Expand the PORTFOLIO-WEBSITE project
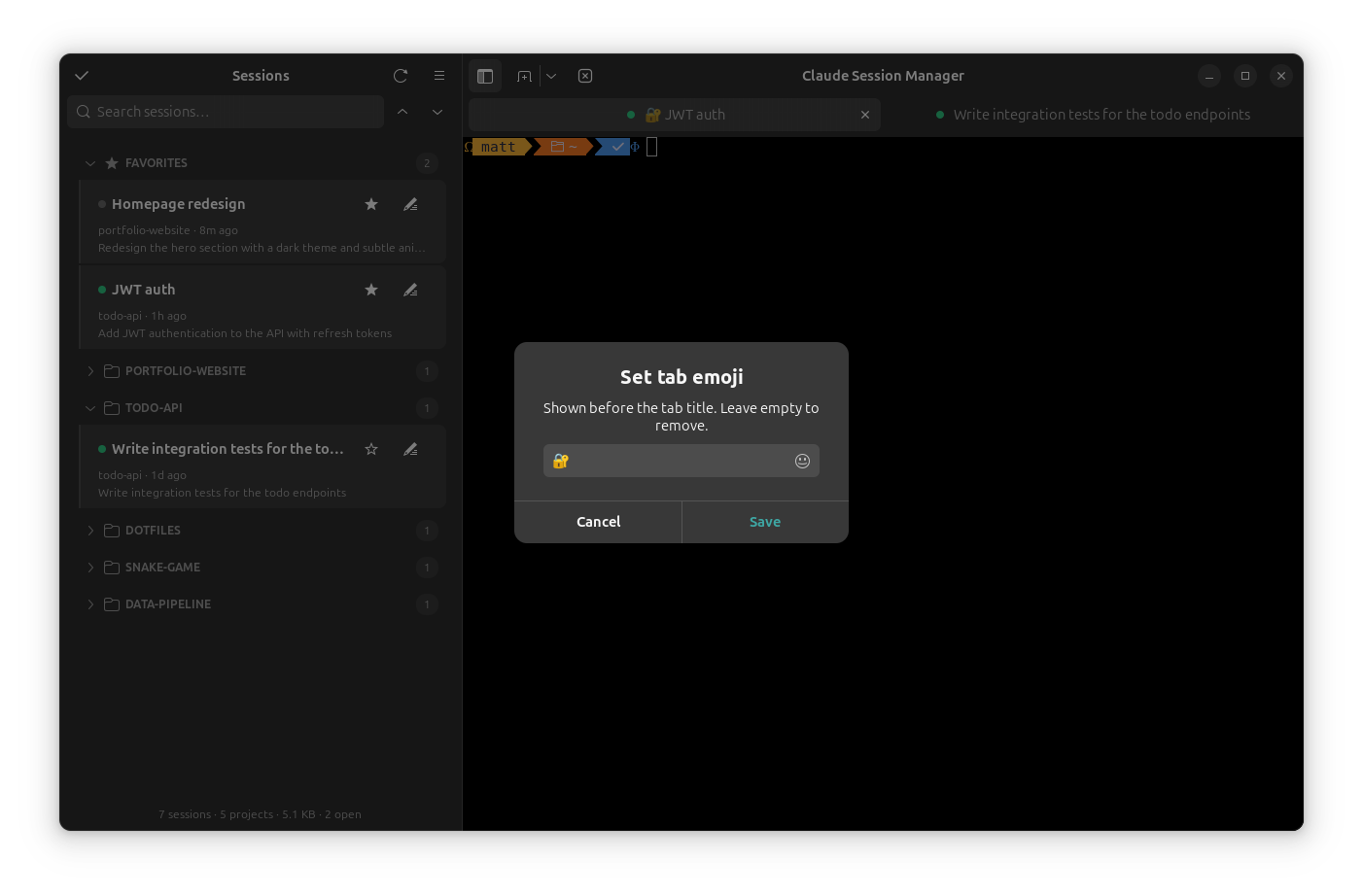The width and height of the screenshot is (1363, 896). [x=90, y=371]
